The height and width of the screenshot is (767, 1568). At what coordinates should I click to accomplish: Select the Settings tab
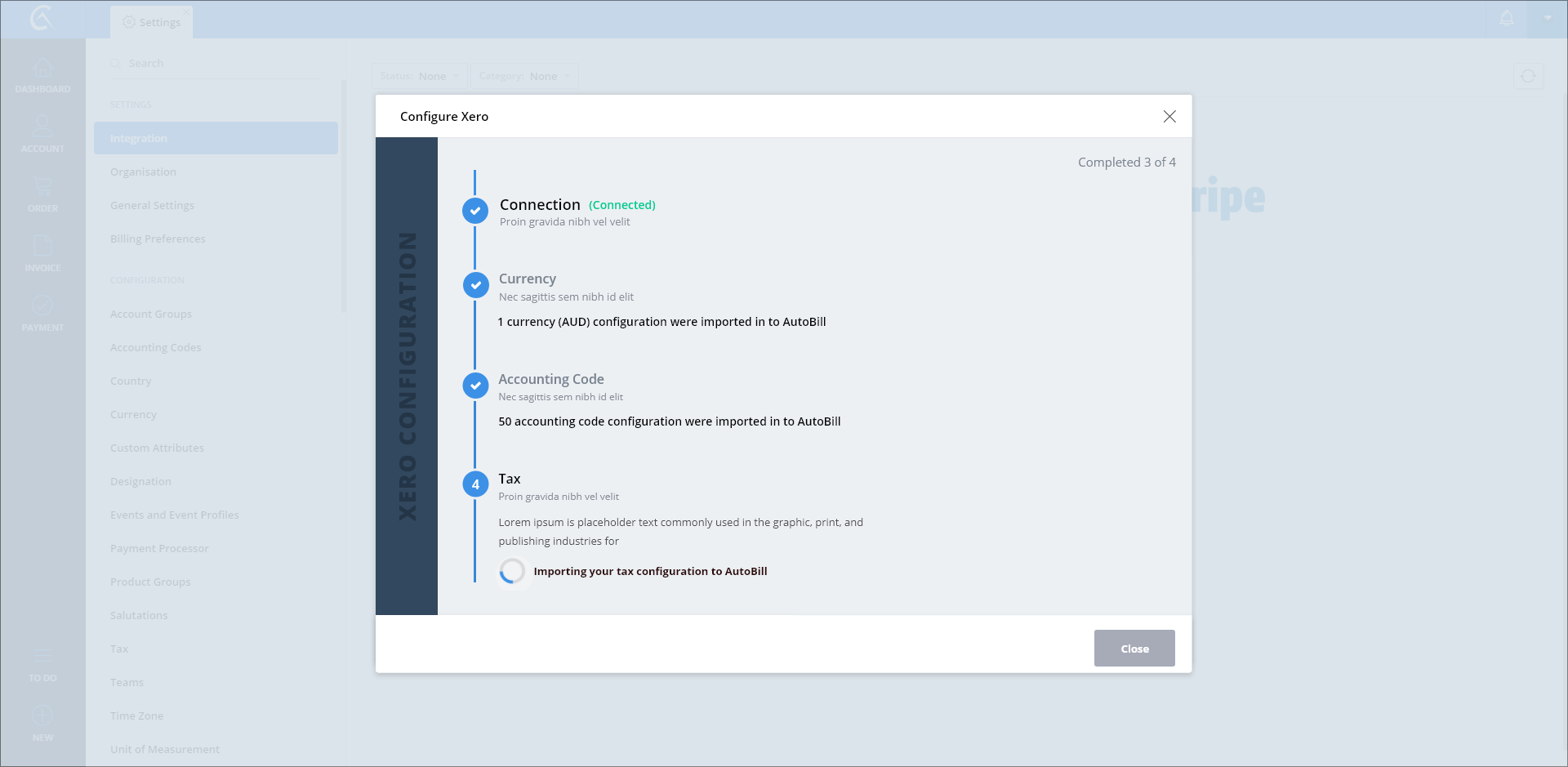click(152, 22)
